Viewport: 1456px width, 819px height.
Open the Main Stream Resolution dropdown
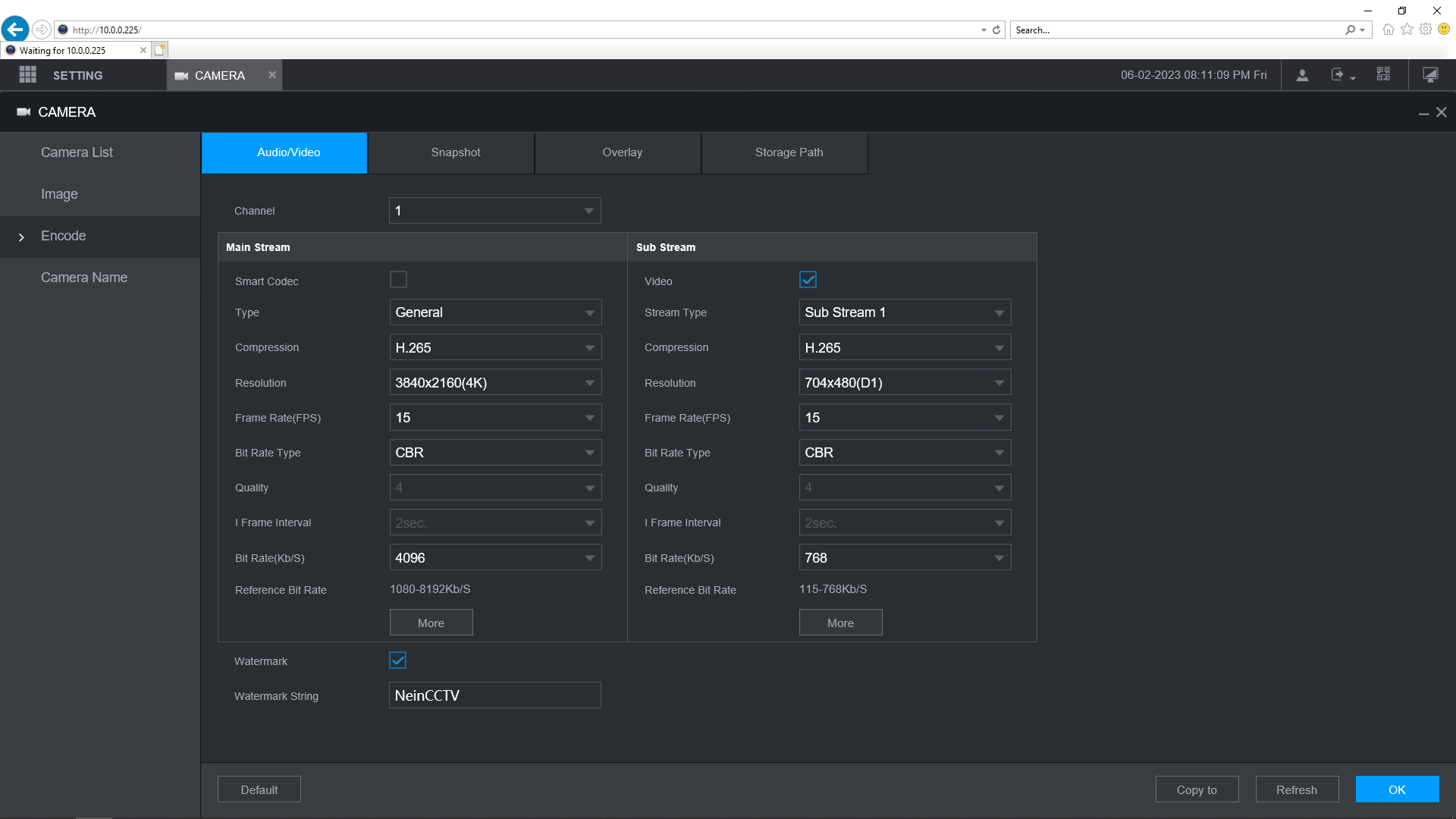[495, 382]
